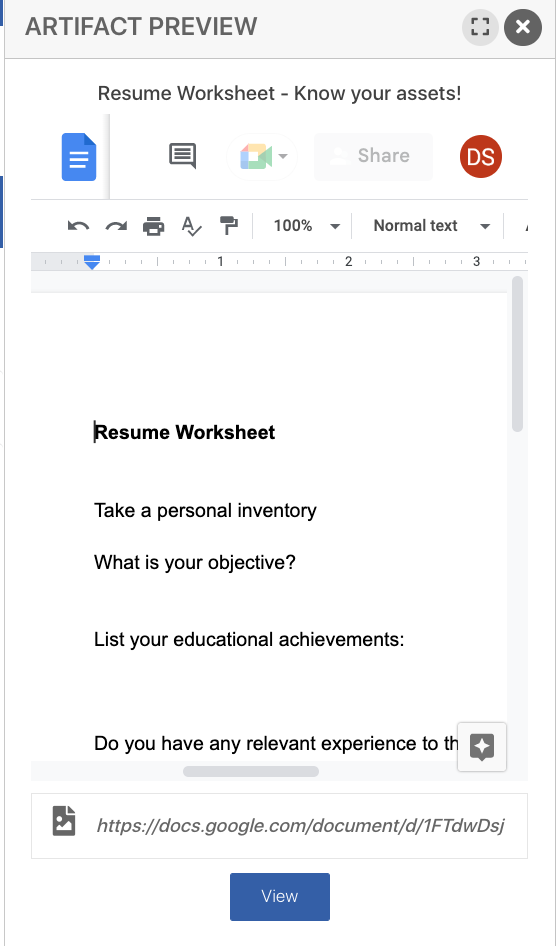Screen dimensions: 556x946
Task: Select the Paint format roller icon
Action: [x=229, y=226]
